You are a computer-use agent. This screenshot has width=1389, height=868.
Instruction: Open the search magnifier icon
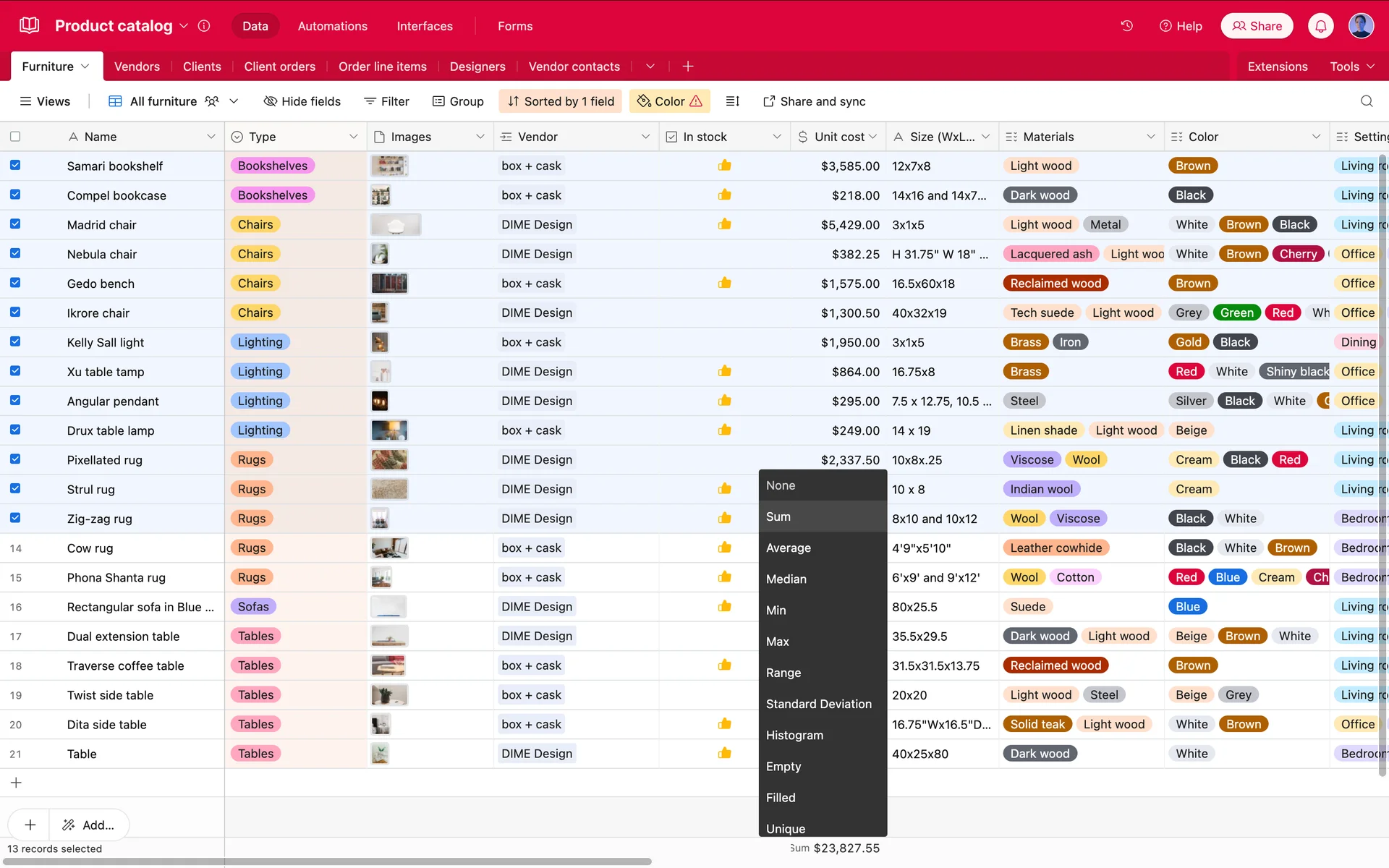tap(1366, 101)
